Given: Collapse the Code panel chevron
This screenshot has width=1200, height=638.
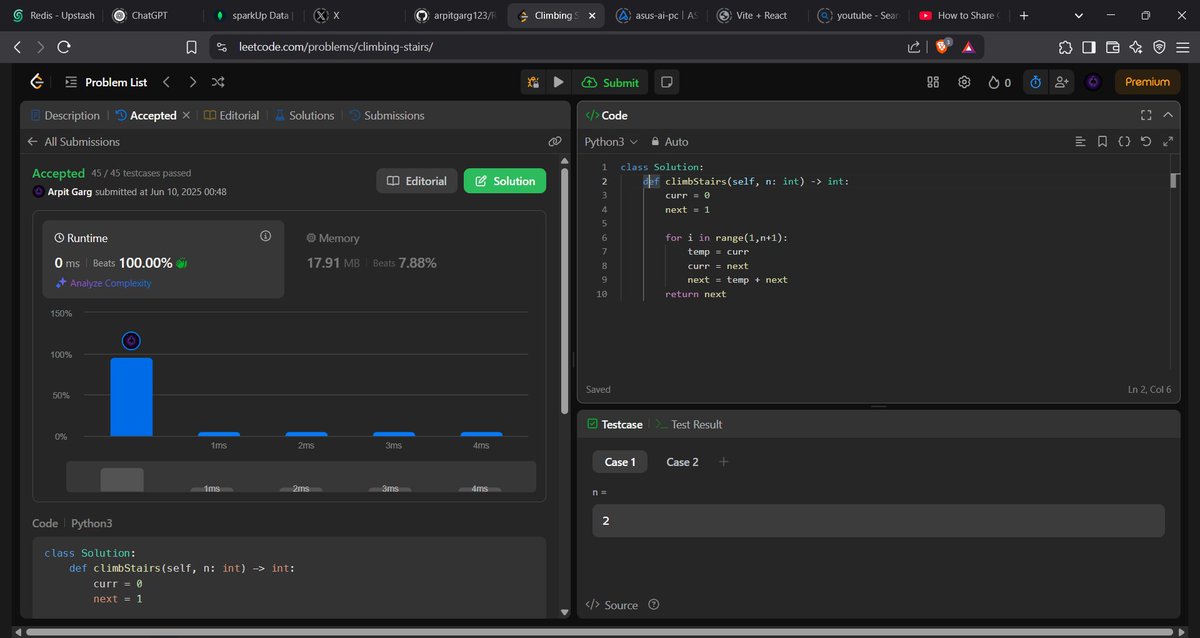Looking at the screenshot, I should (1167, 115).
